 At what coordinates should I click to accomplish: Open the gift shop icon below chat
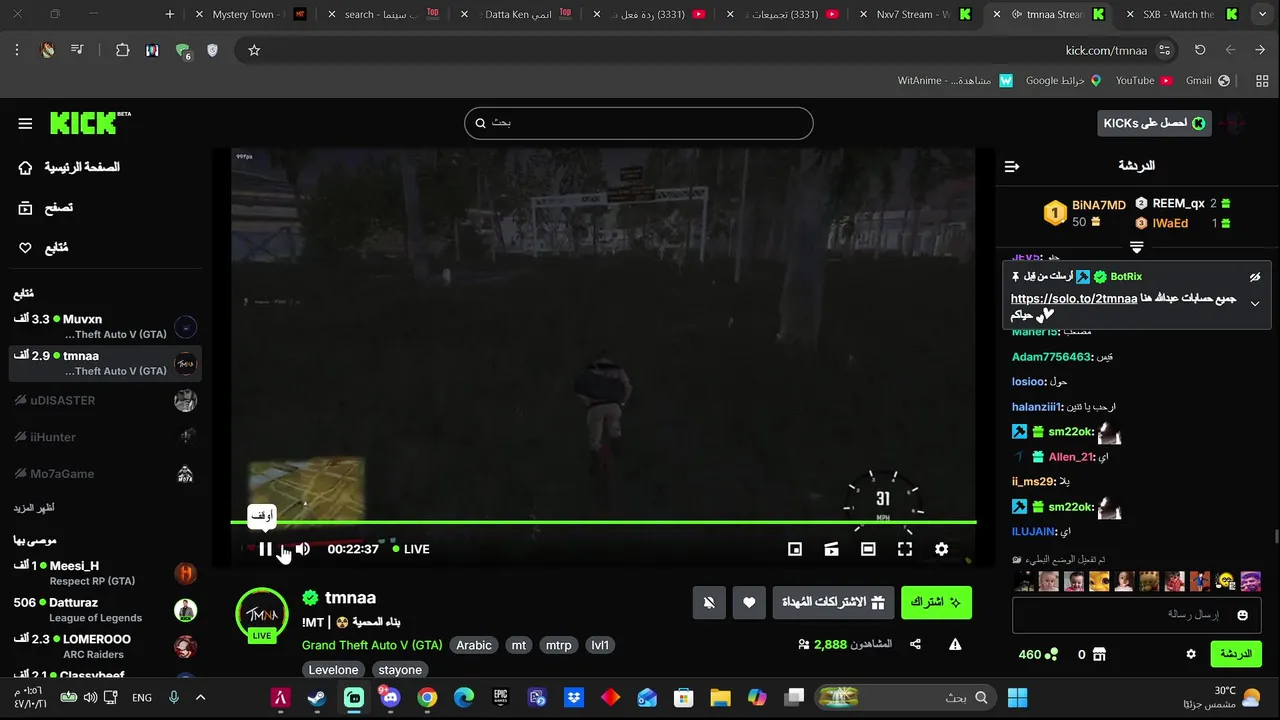pos(1099,654)
